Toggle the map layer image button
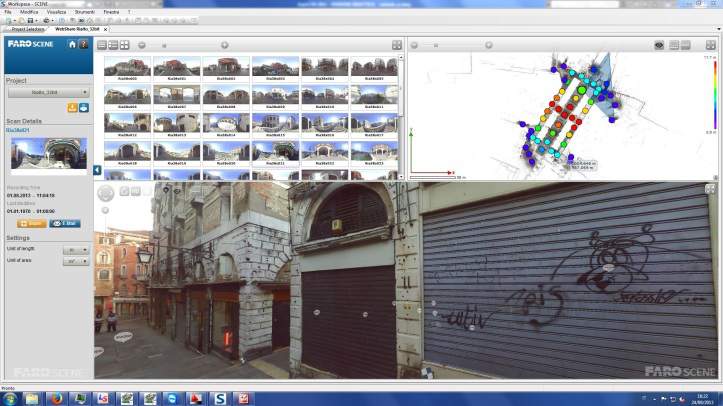723x406 pixels. pos(686,45)
